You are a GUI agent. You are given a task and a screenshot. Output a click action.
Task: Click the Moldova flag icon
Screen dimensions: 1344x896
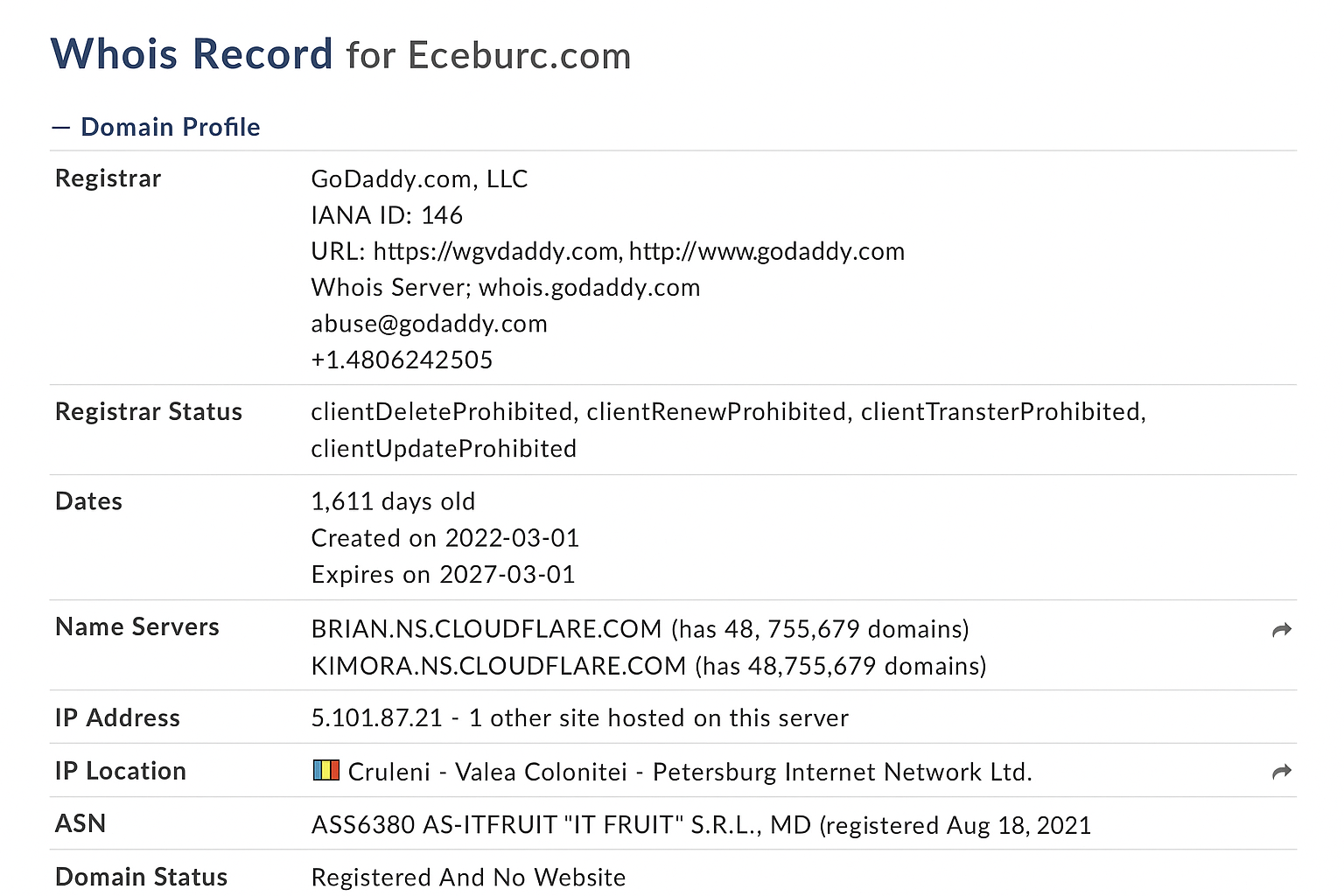325,770
